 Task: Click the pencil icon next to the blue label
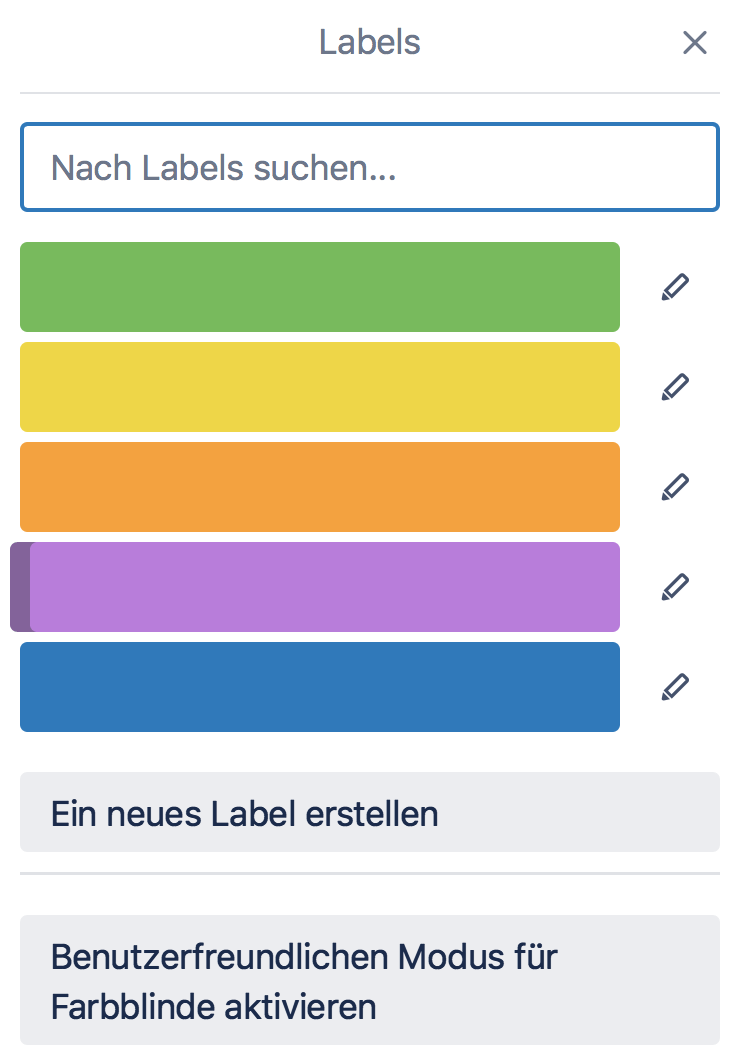click(675, 687)
